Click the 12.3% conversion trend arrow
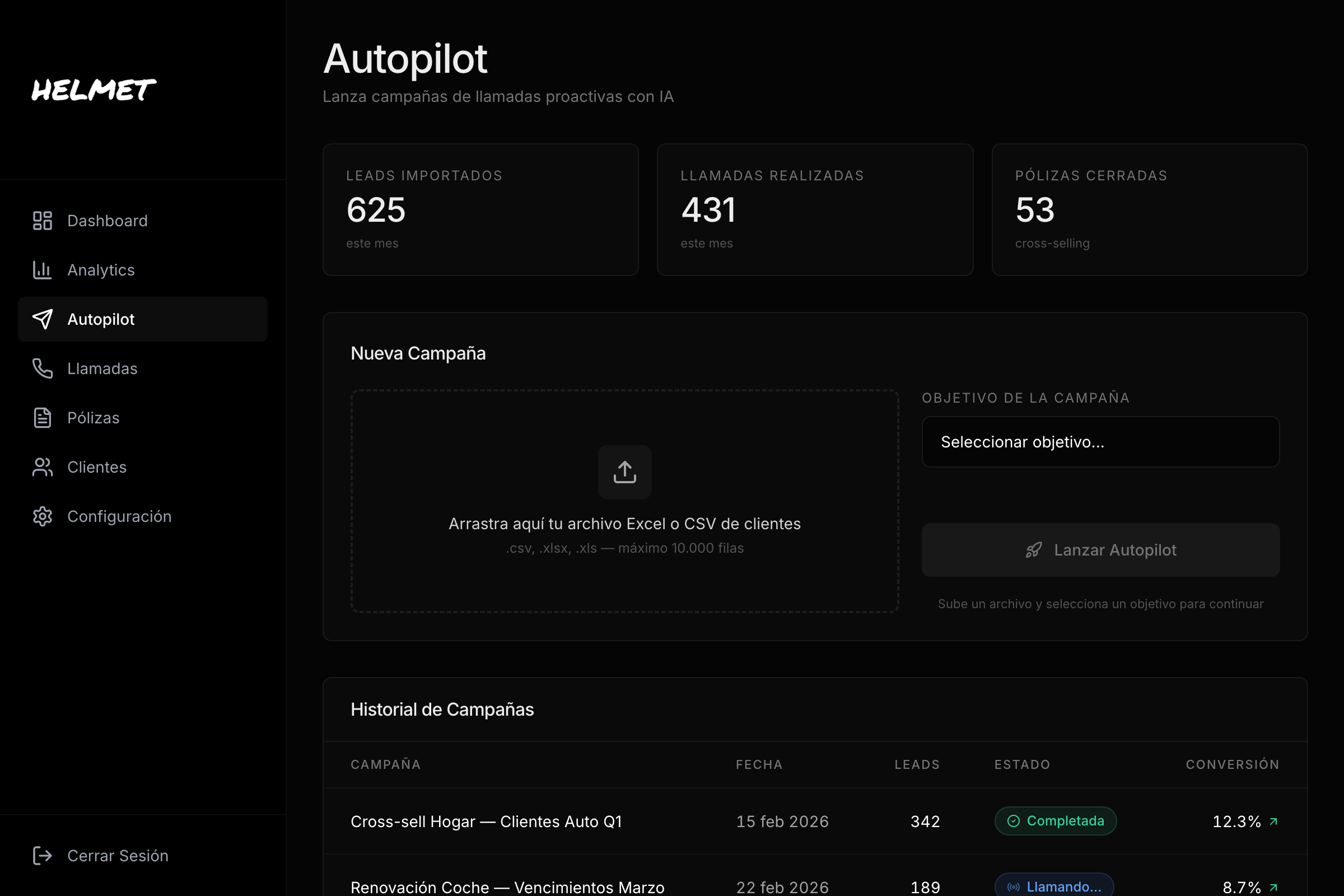 (x=1273, y=821)
